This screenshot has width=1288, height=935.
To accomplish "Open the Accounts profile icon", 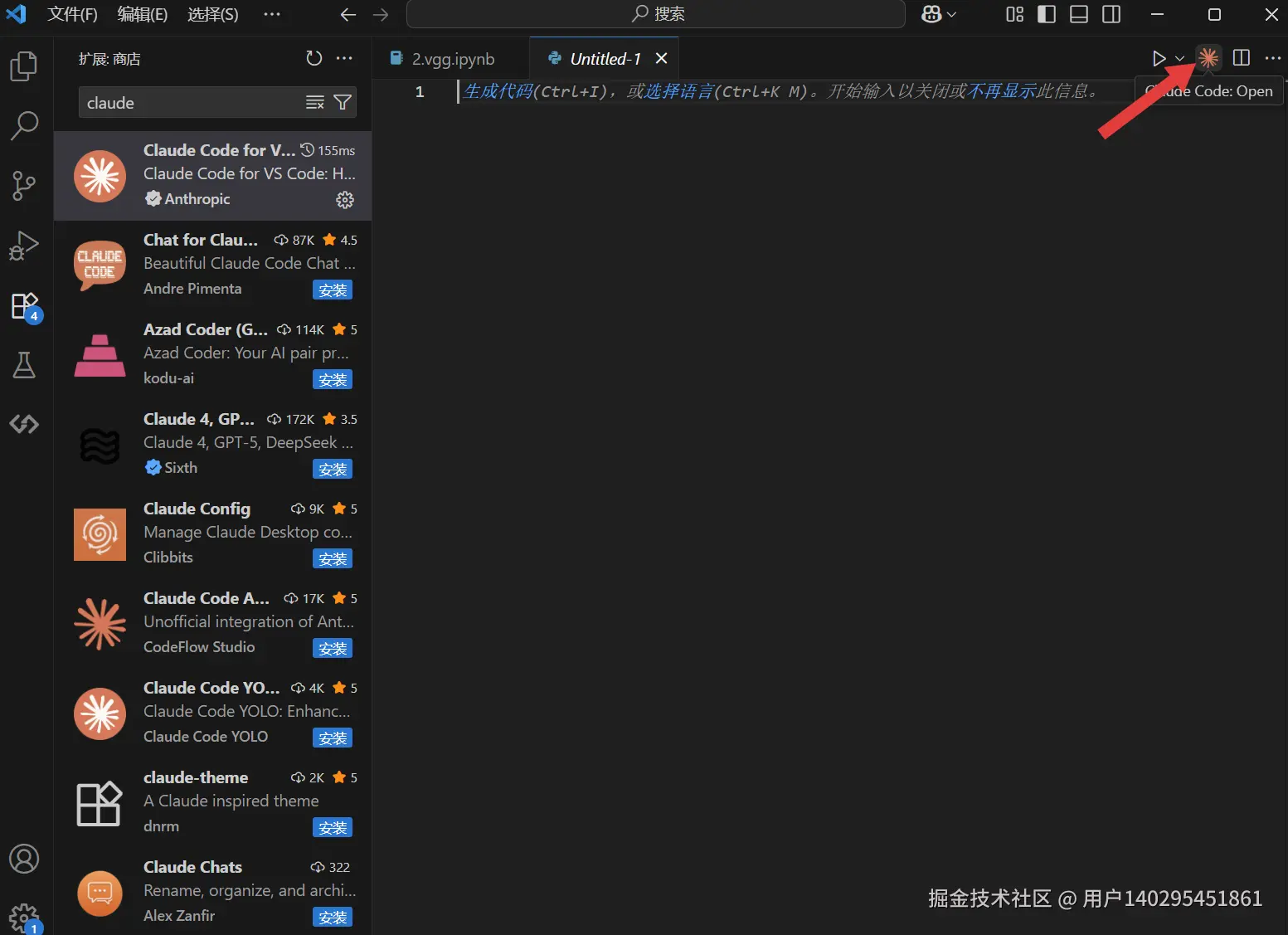I will point(24,859).
